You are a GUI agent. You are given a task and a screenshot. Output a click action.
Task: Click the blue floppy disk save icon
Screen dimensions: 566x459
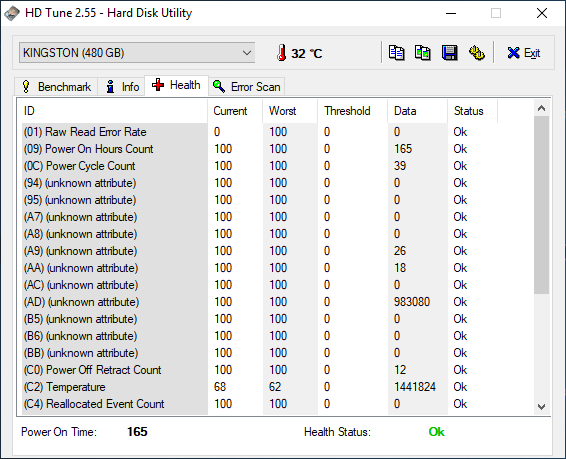pos(449,53)
